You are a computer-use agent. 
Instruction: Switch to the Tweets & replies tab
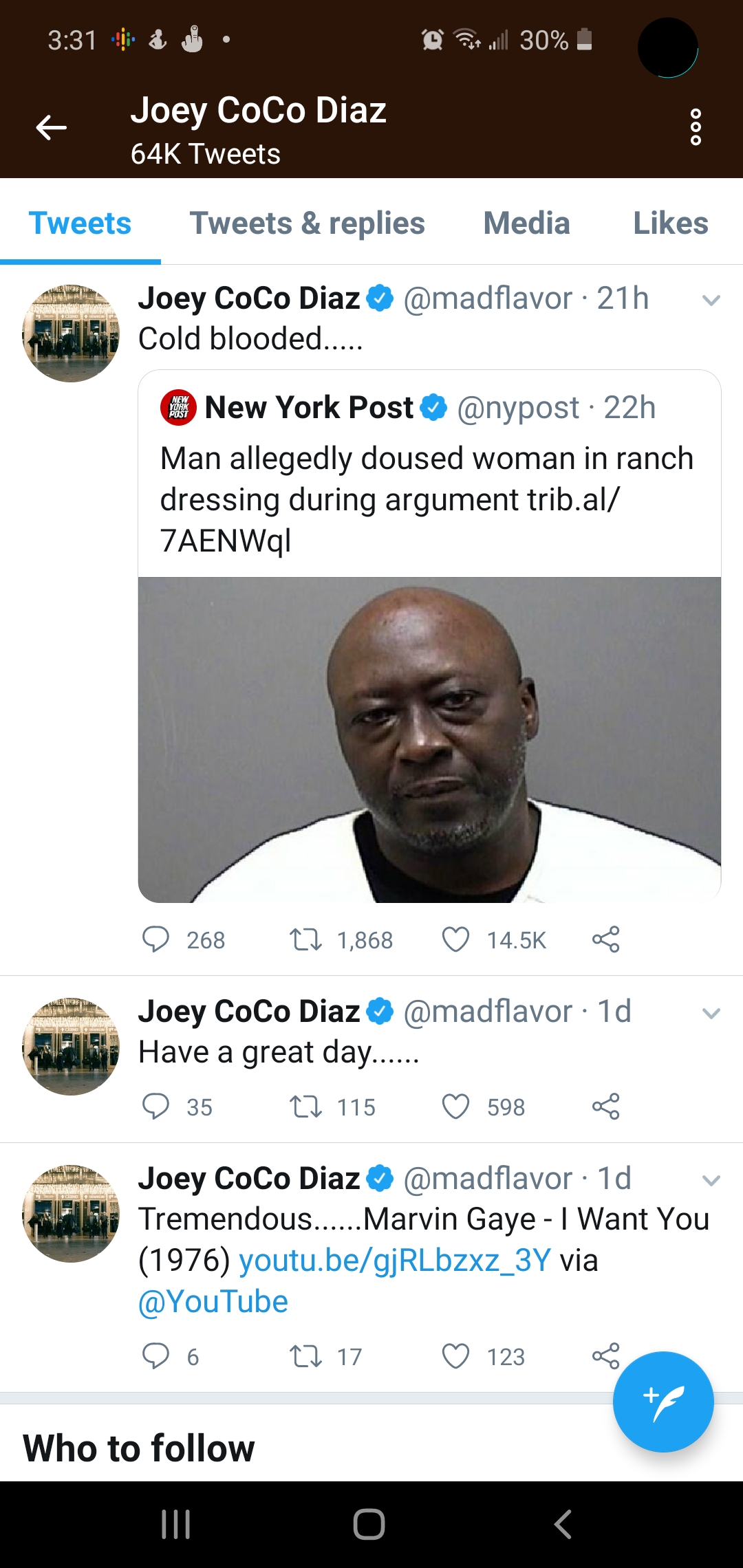tap(308, 224)
